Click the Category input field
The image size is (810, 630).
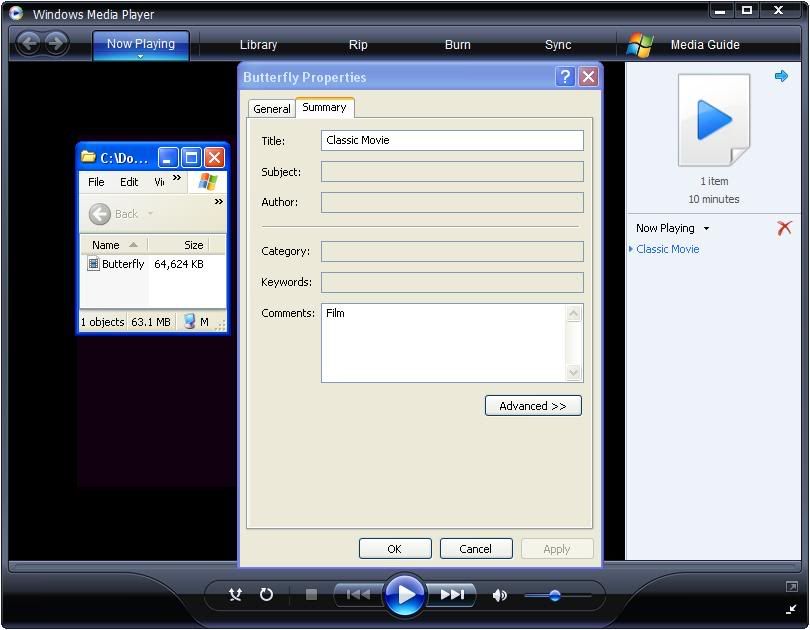click(x=452, y=251)
